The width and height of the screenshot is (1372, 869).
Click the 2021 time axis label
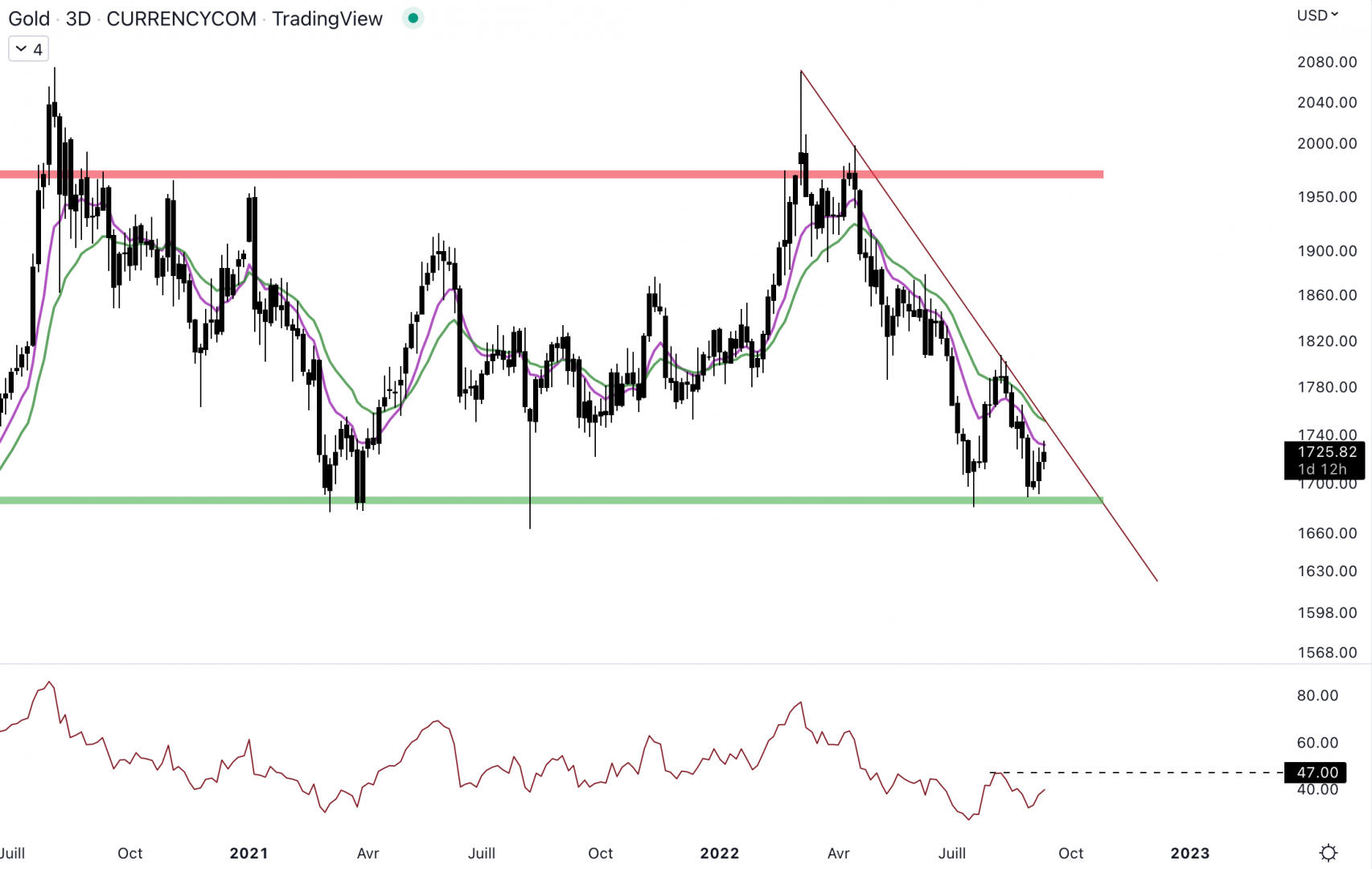point(249,853)
